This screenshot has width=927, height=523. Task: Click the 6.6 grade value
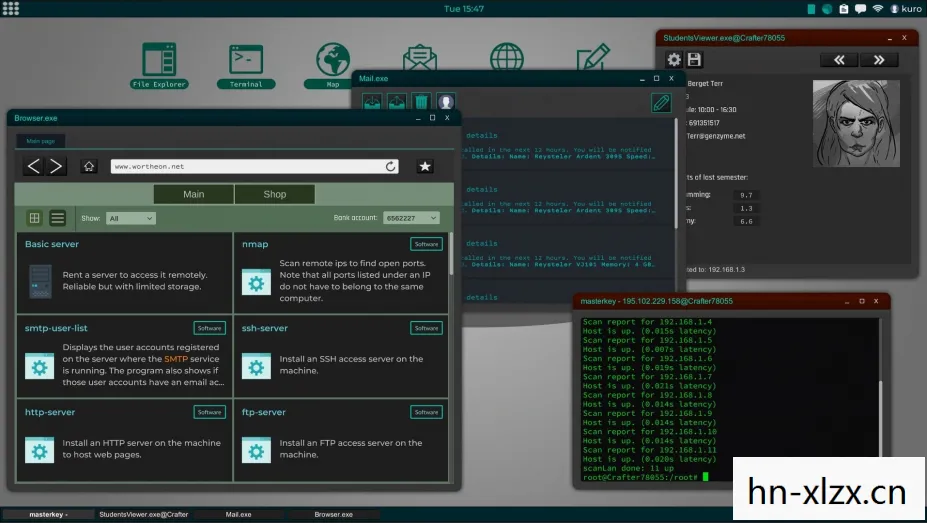click(746, 222)
